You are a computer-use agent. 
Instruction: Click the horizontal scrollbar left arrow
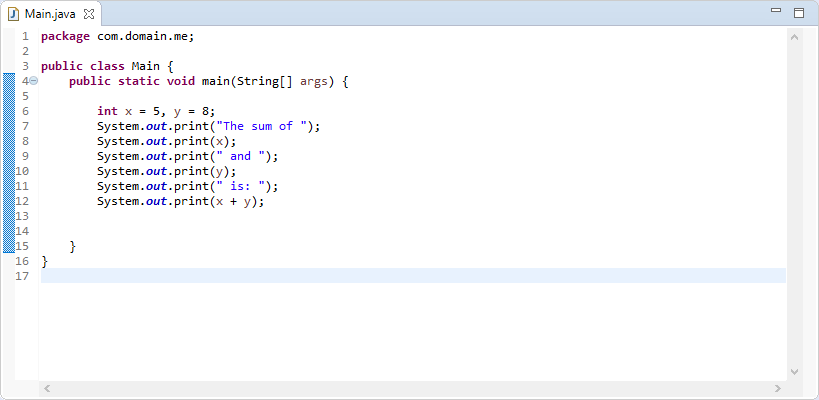46,389
